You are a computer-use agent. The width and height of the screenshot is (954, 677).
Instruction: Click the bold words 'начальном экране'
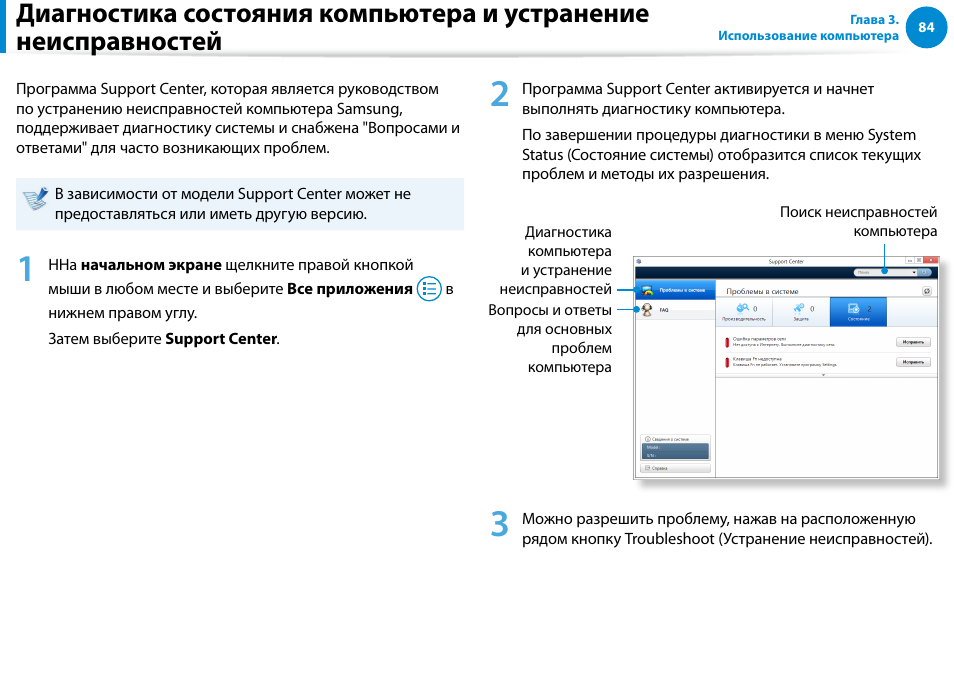[151, 265]
